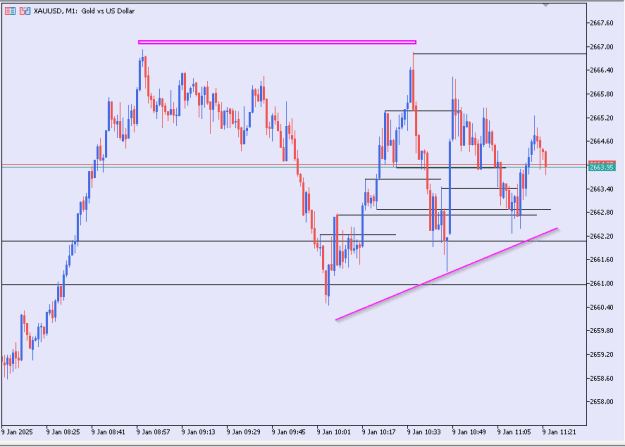Click price scale value 2665.80
Screen dimensions: 625x447
[x=601, y=94]
